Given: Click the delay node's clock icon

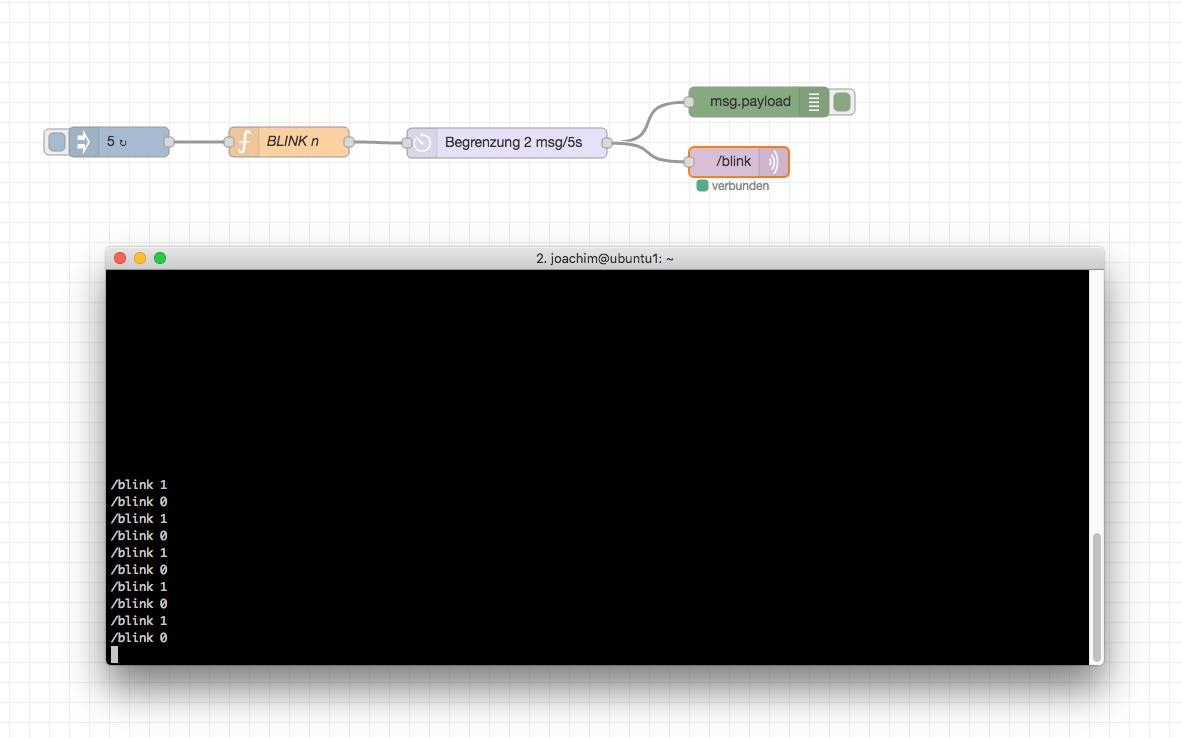Looking at the screenshot, I should click(x=422, y=143).
